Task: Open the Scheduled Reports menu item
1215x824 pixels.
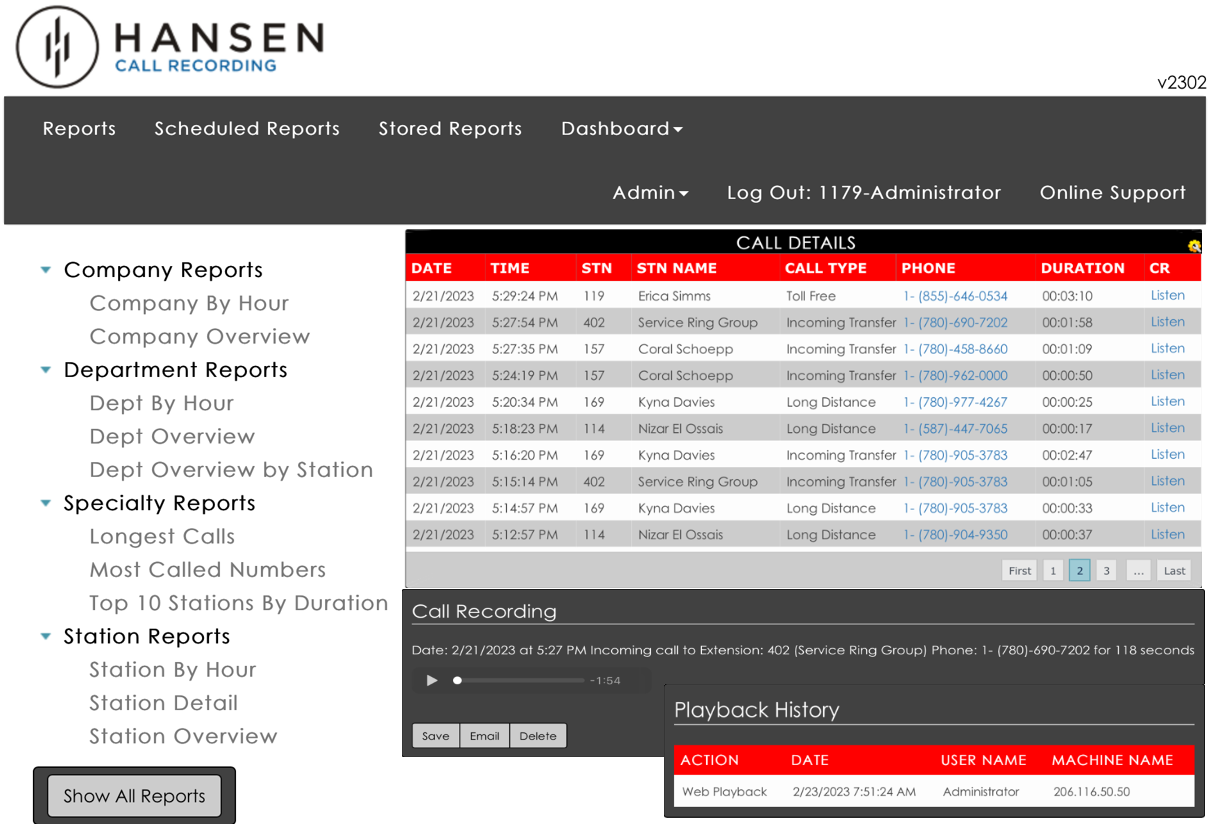Action: click(247, 129)
